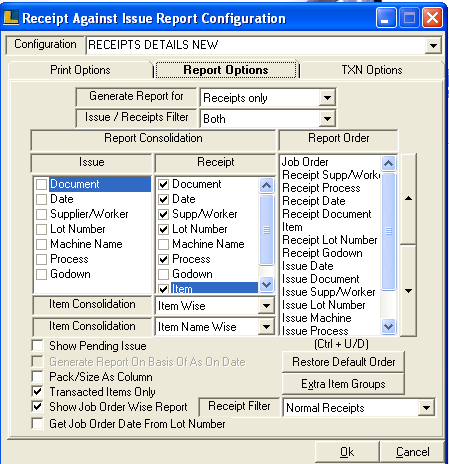Uncheck the Receipt Lot Number checkbox

[x=163, y=229]
